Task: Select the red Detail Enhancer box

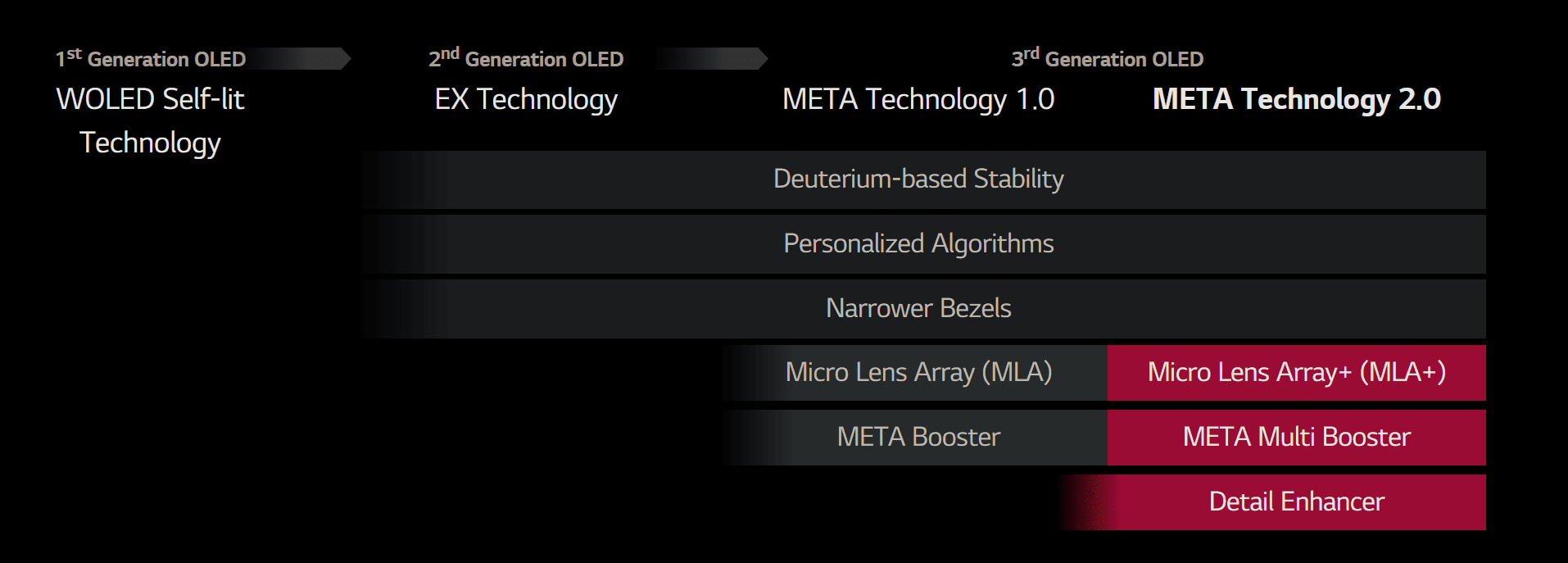Action: (1274, 502)
